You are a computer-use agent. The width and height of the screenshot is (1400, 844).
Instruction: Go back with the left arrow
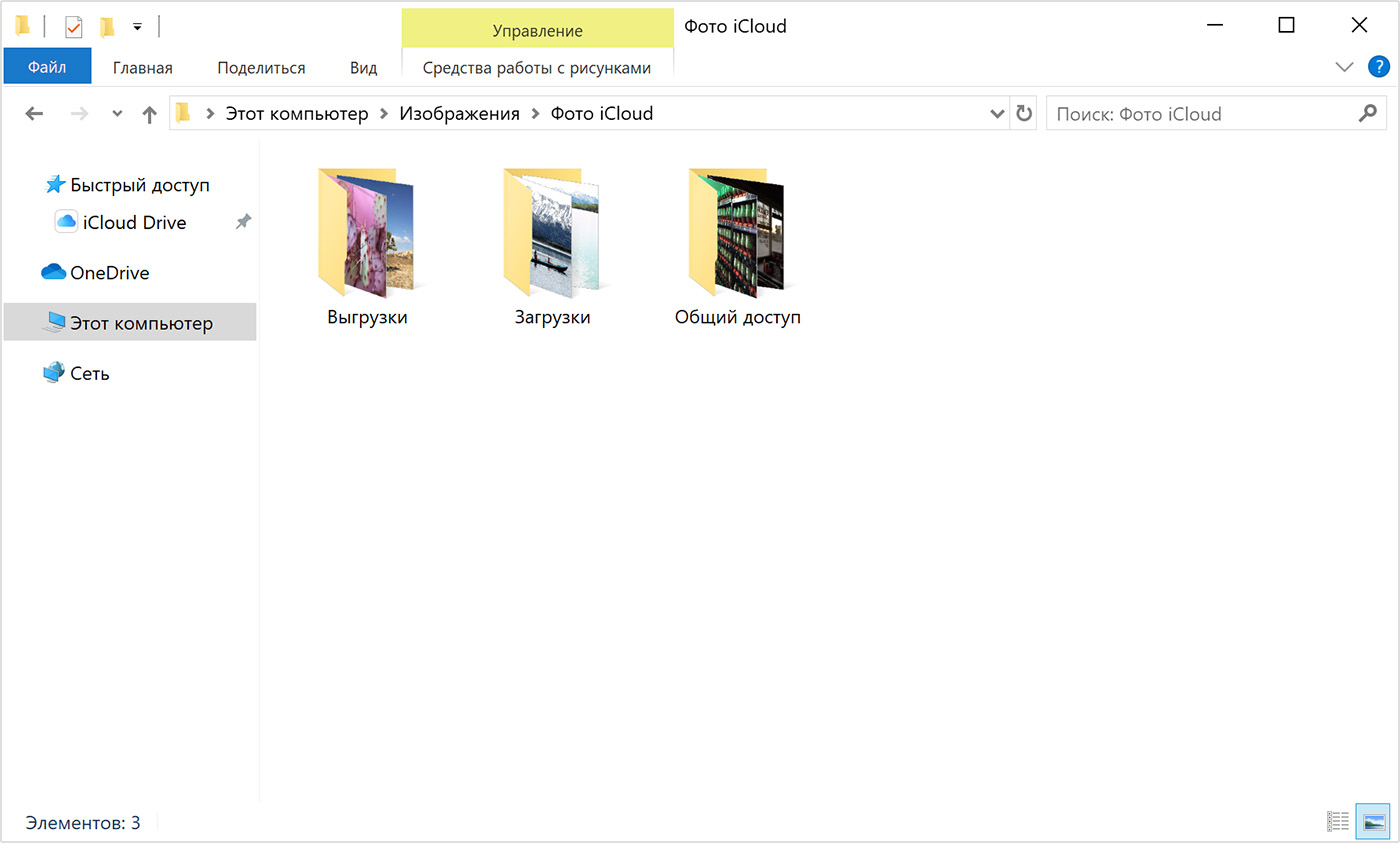point(34,114)
